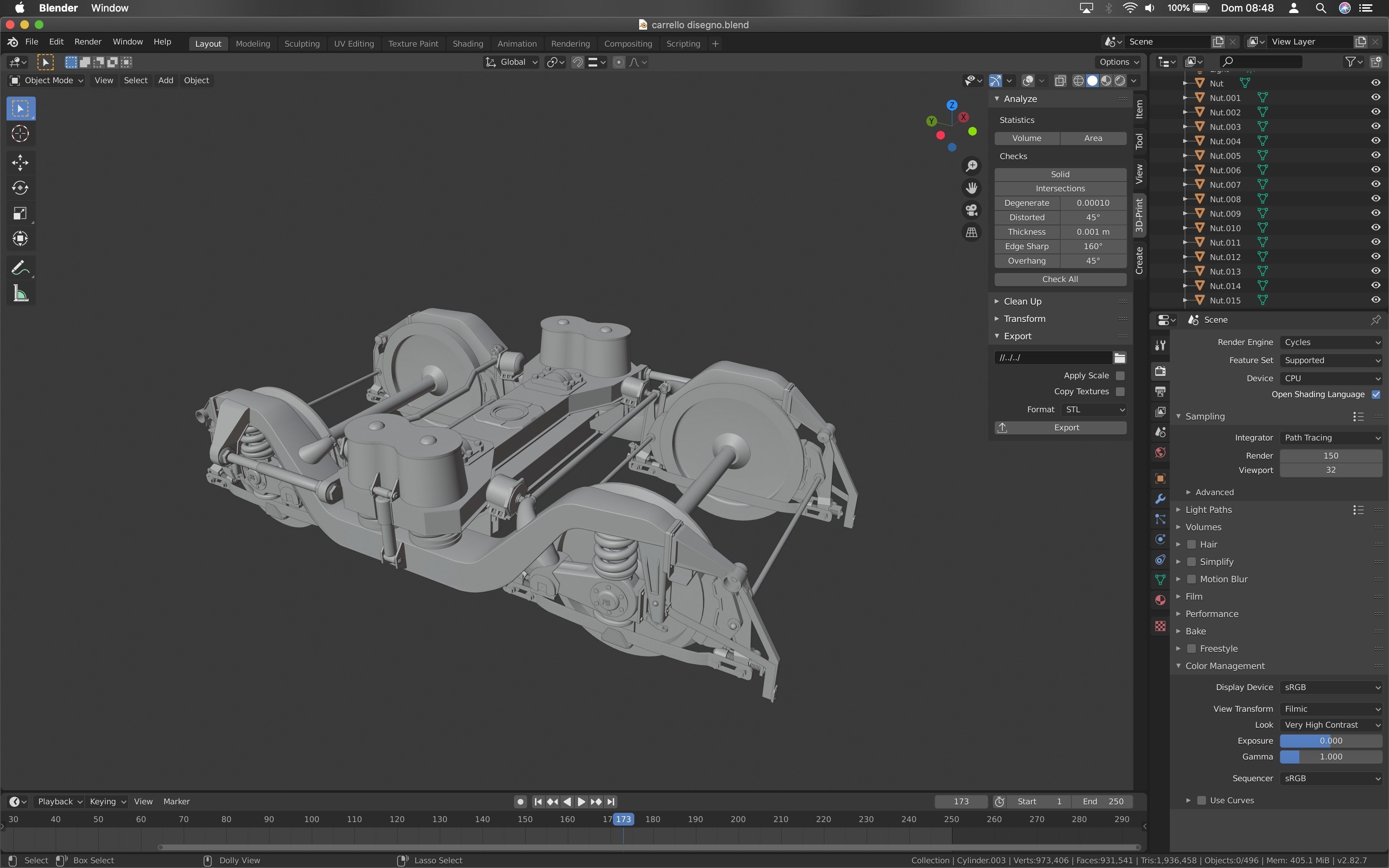Hide Nut.010 in the outliner

[1376, 228]
